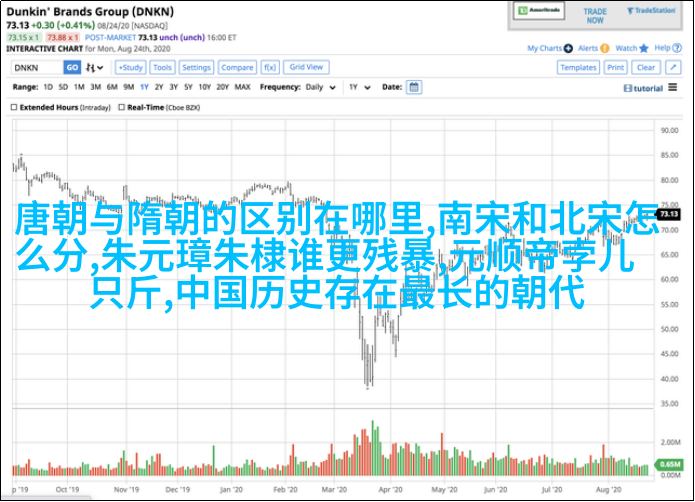
Task: Select the 20Y range
Action: pyautogui.click(x=223, y=87)
